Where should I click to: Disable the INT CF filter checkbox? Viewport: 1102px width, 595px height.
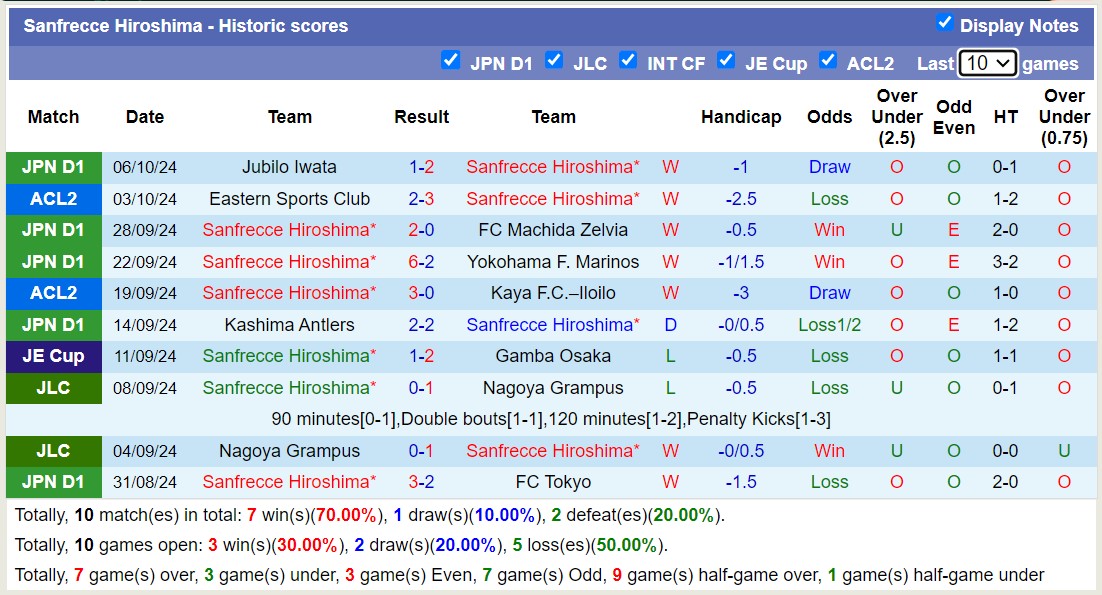pos(628,60)
